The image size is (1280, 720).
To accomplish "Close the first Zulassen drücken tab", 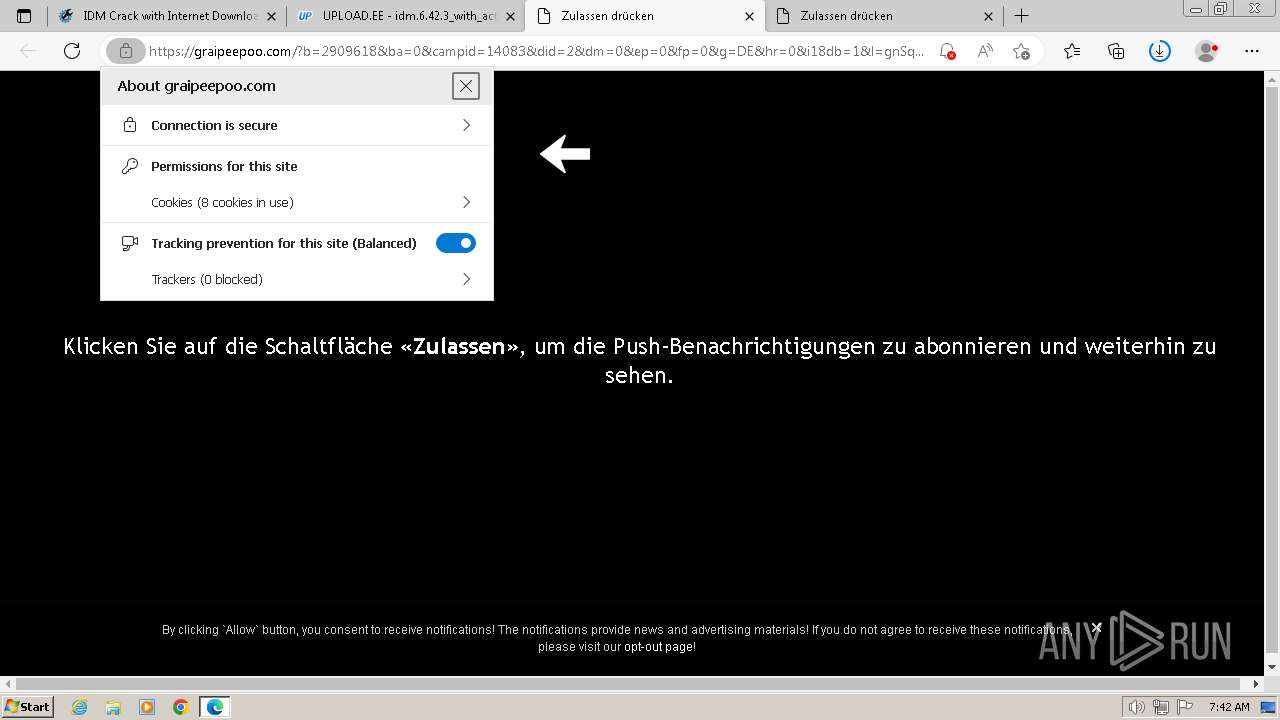I will pyautogui.click(x=749, y=16).
